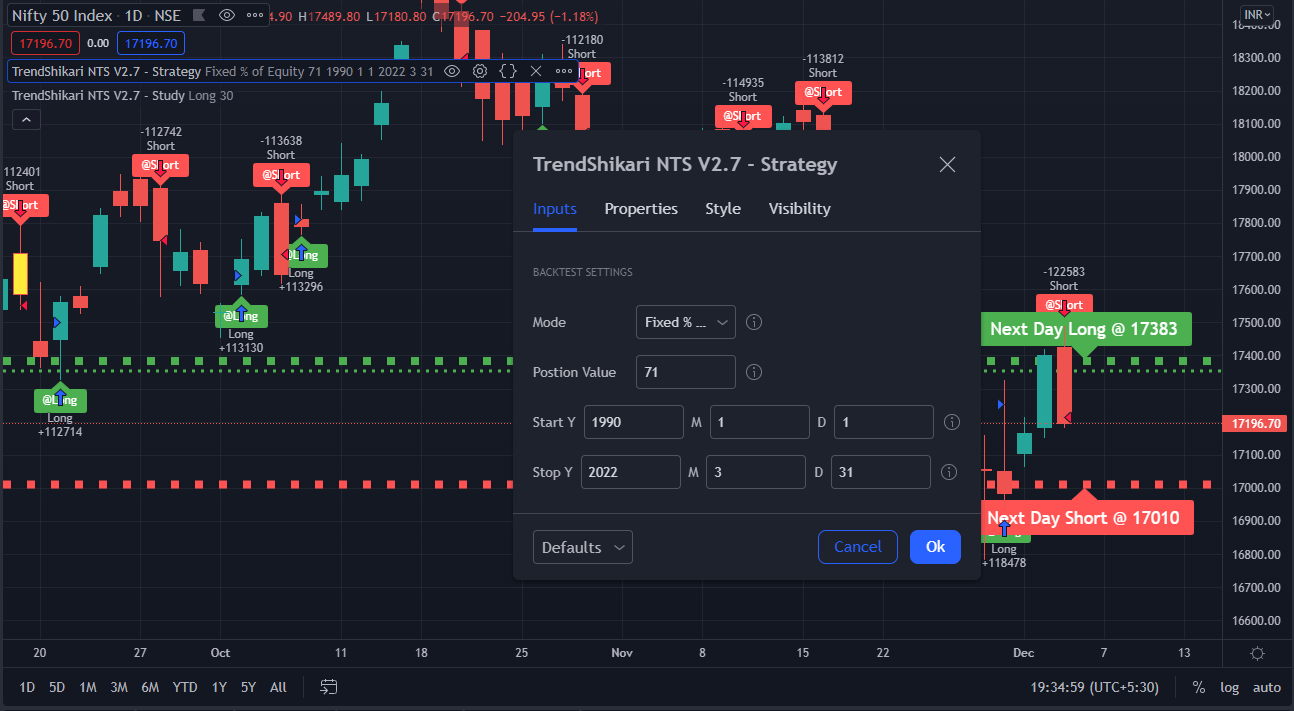
Task: Click the Next Day Long @ 17383 label
Action: [1087, 329]
